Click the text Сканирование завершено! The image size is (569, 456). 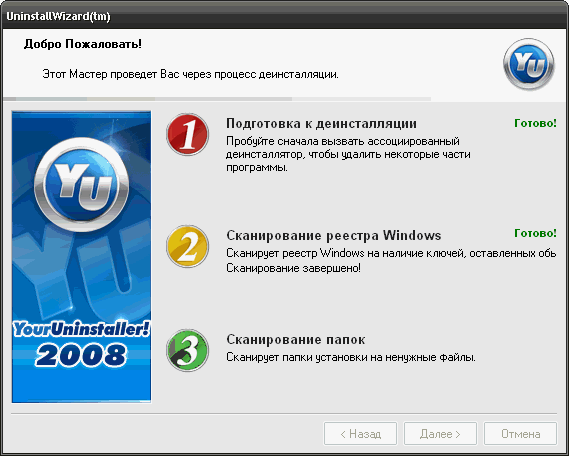click(294, 268)
